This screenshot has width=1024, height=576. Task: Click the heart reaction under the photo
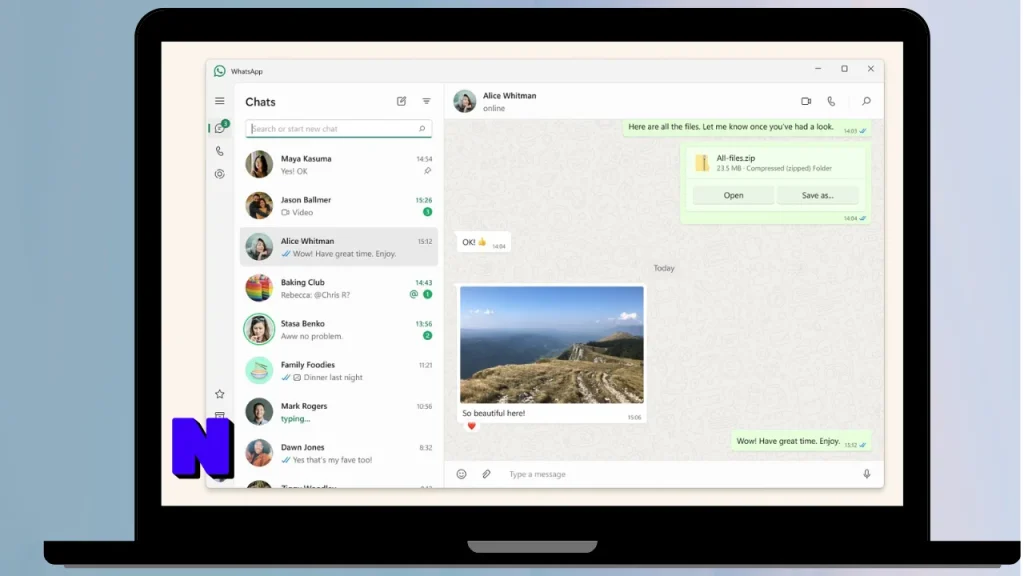[x=472, y=426]
